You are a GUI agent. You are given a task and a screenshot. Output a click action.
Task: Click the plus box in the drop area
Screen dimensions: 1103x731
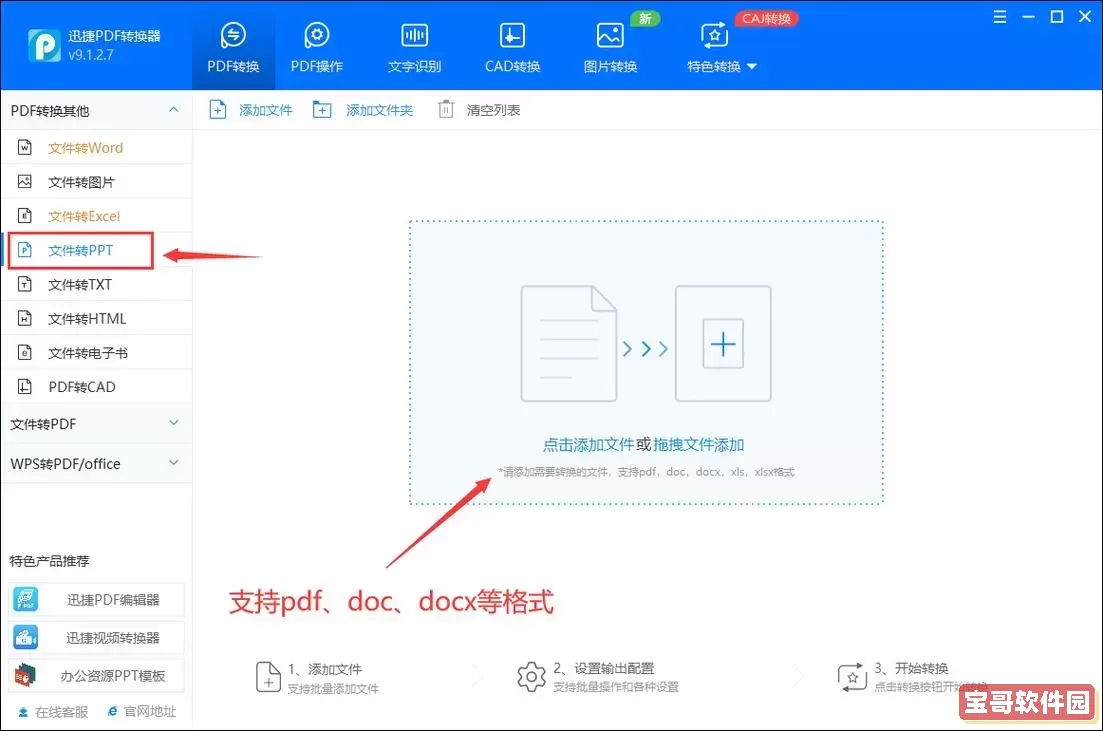click(723, 344)
